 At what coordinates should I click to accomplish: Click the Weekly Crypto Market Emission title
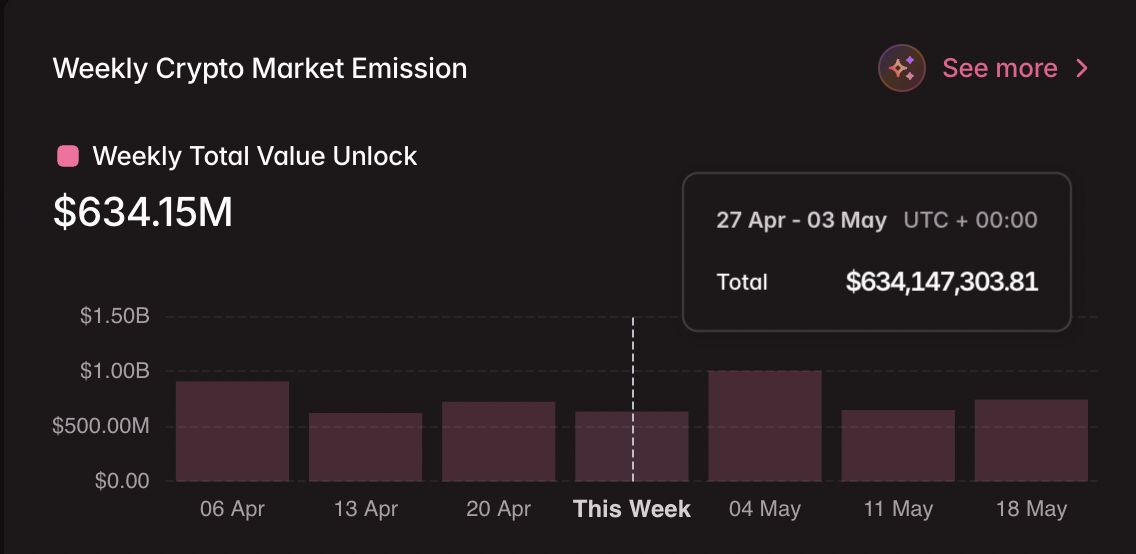pos(259,69)
